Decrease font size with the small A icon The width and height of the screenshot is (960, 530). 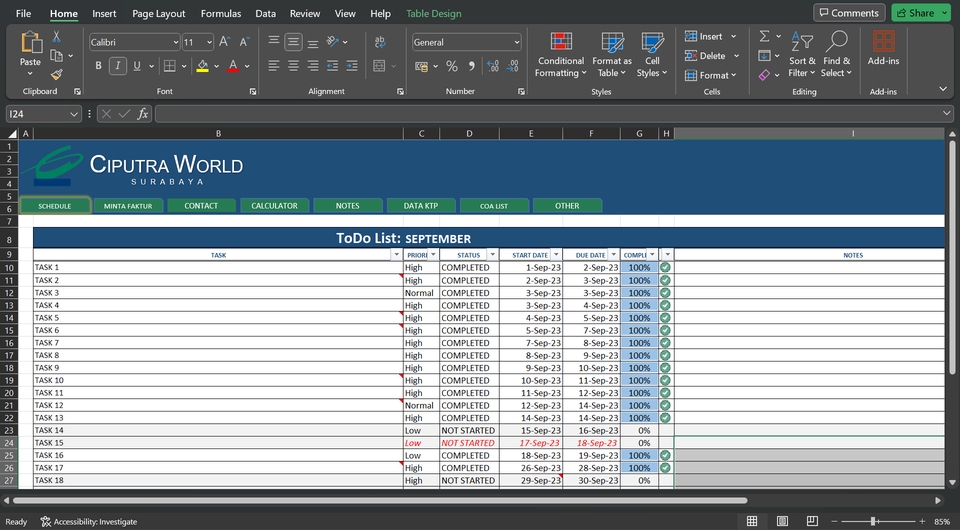(244, 42)
